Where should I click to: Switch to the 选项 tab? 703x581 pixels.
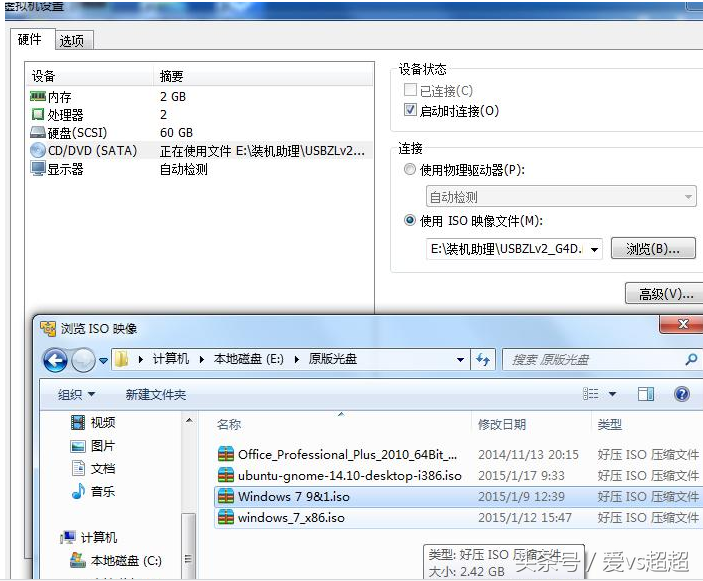72,41
